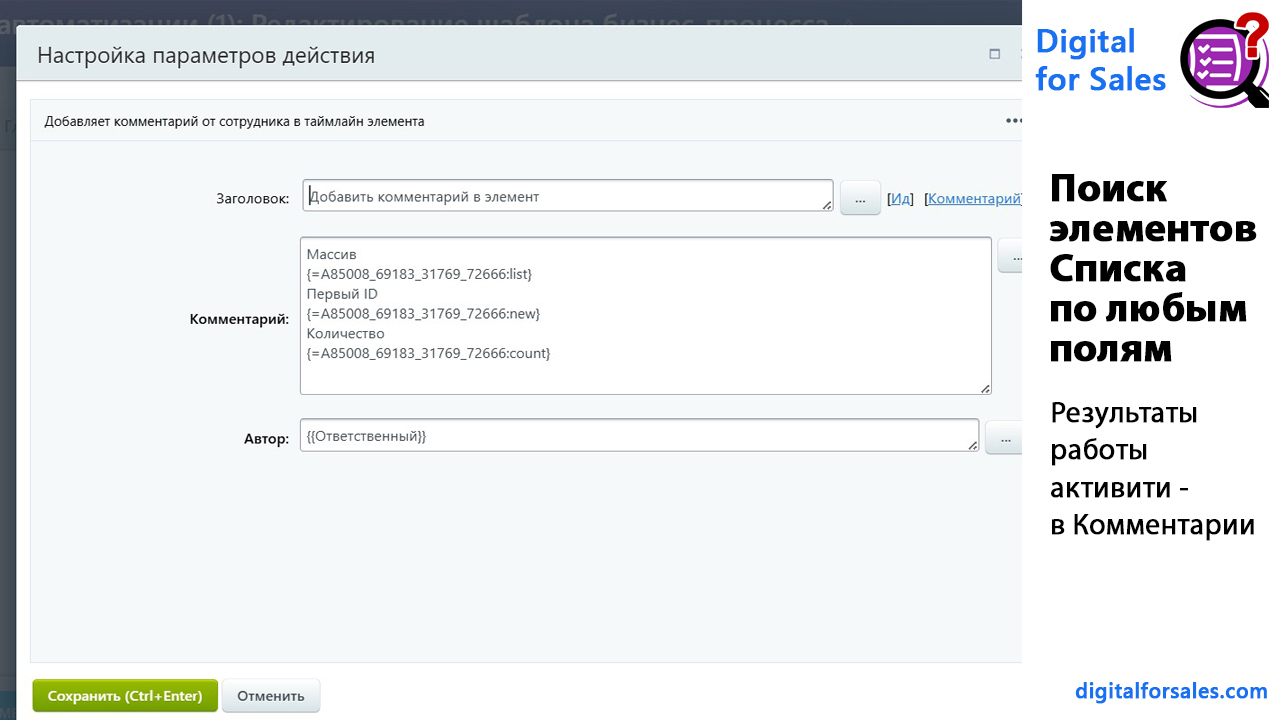Open the digitalforsales.com link
Viewport: 1280px width, 720px height.
(1171, 691)
